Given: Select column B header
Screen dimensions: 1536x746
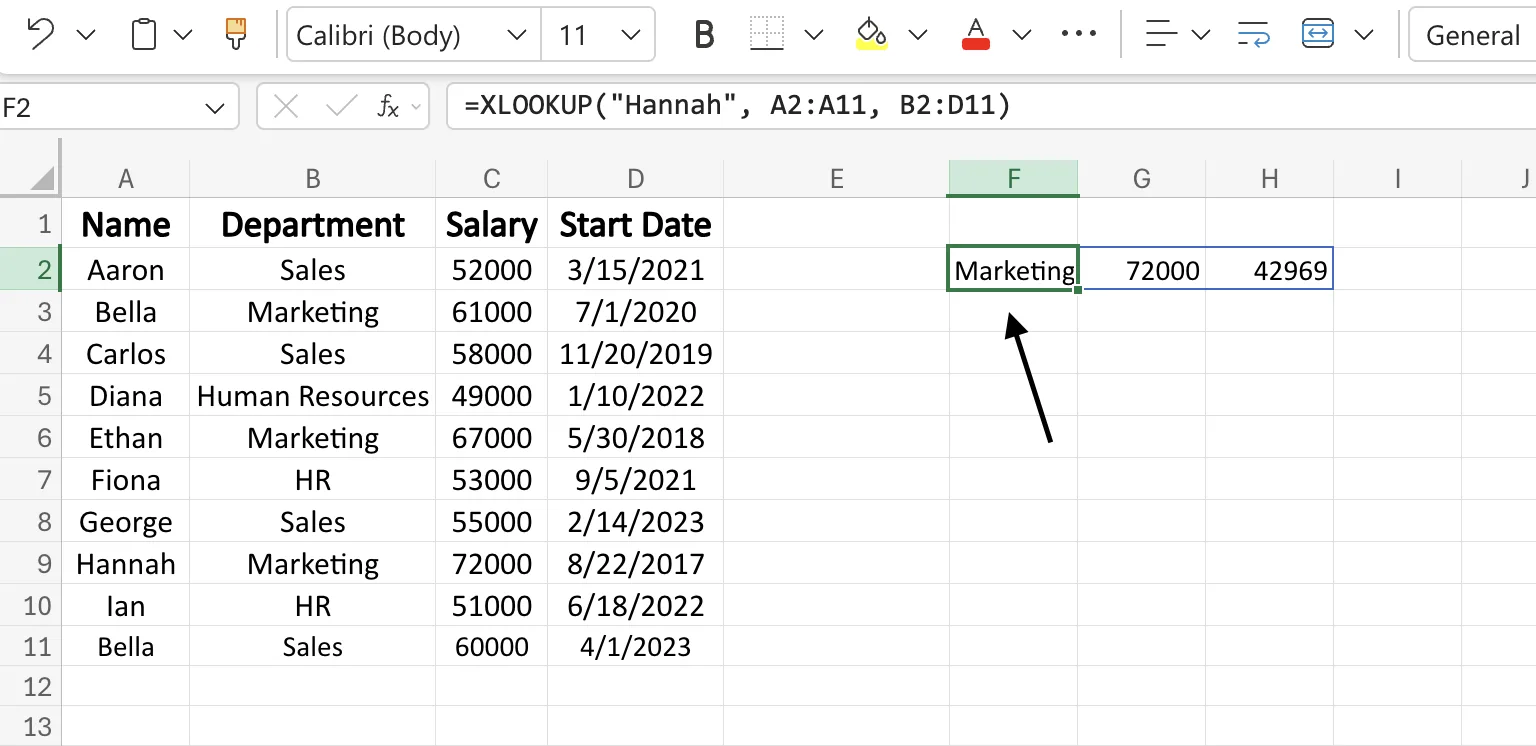Looking at the screenshot, I should coord(313,179).
